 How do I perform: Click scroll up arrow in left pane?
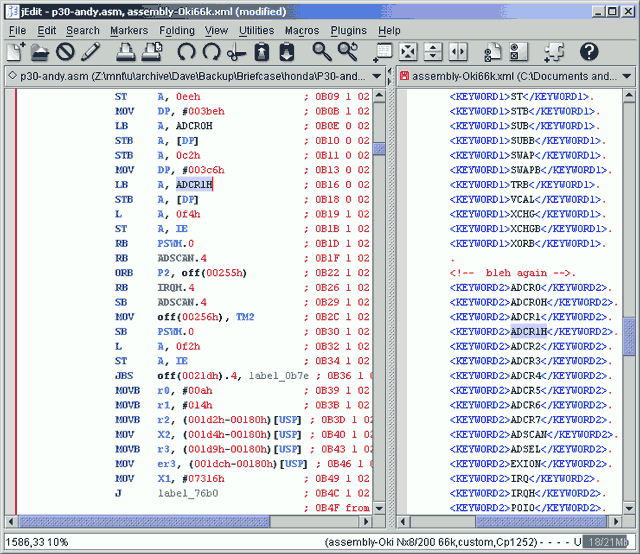click(x=379, y=96)
